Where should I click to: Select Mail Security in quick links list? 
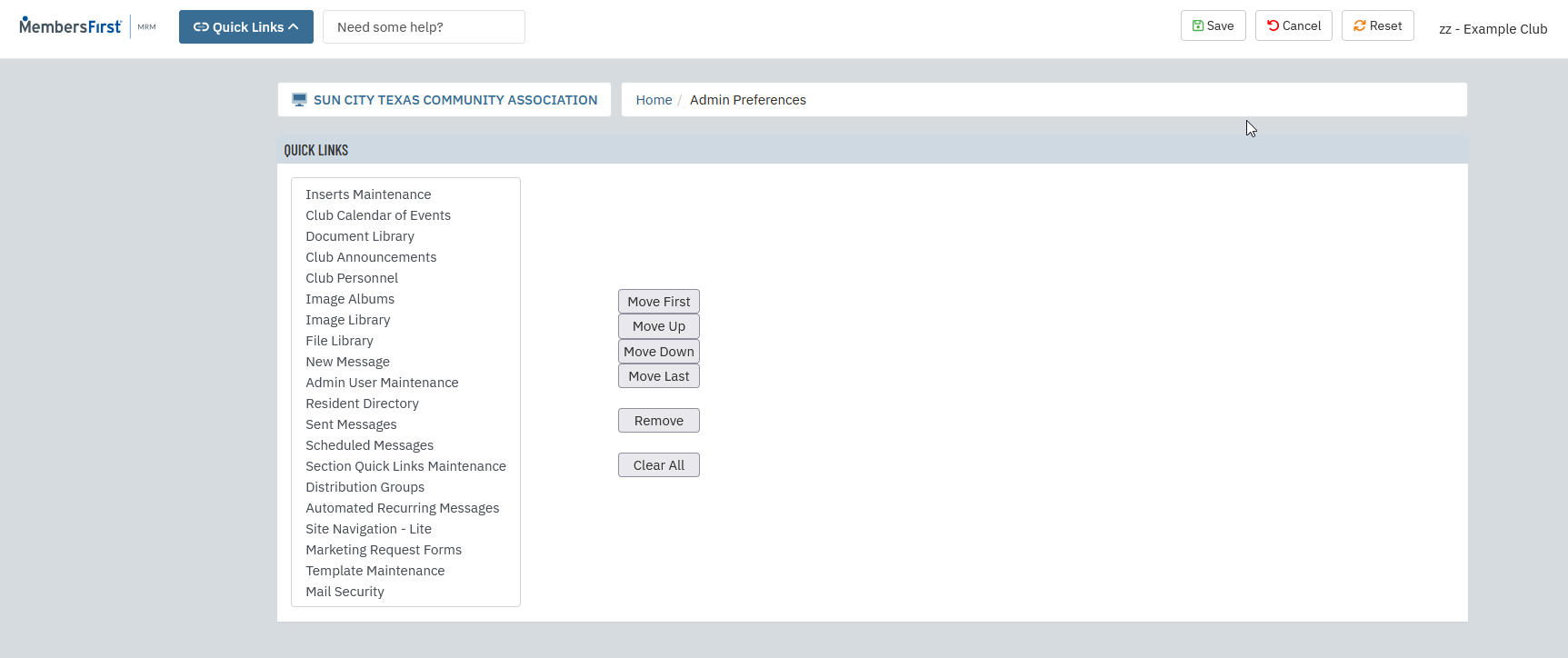pyautogui.click(x=345, y=592)
